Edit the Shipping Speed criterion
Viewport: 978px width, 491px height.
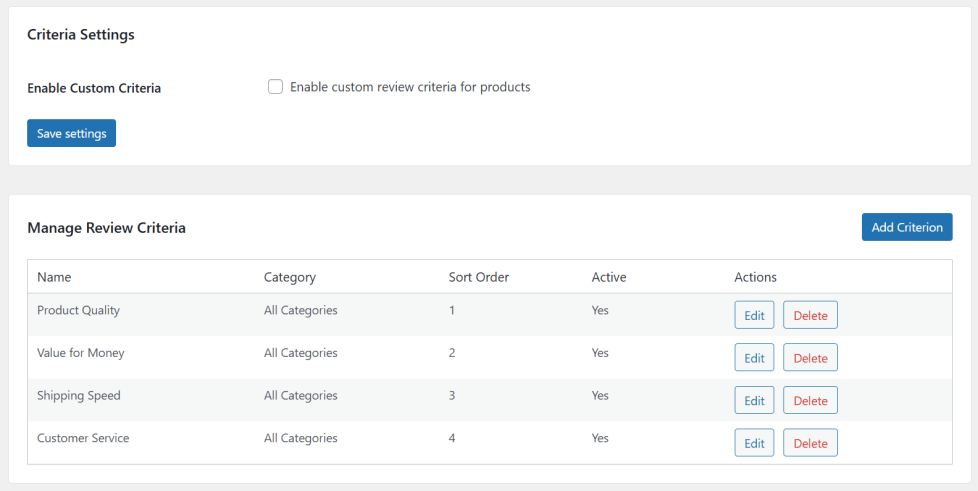pyautogui.click(x=754, y=400)
